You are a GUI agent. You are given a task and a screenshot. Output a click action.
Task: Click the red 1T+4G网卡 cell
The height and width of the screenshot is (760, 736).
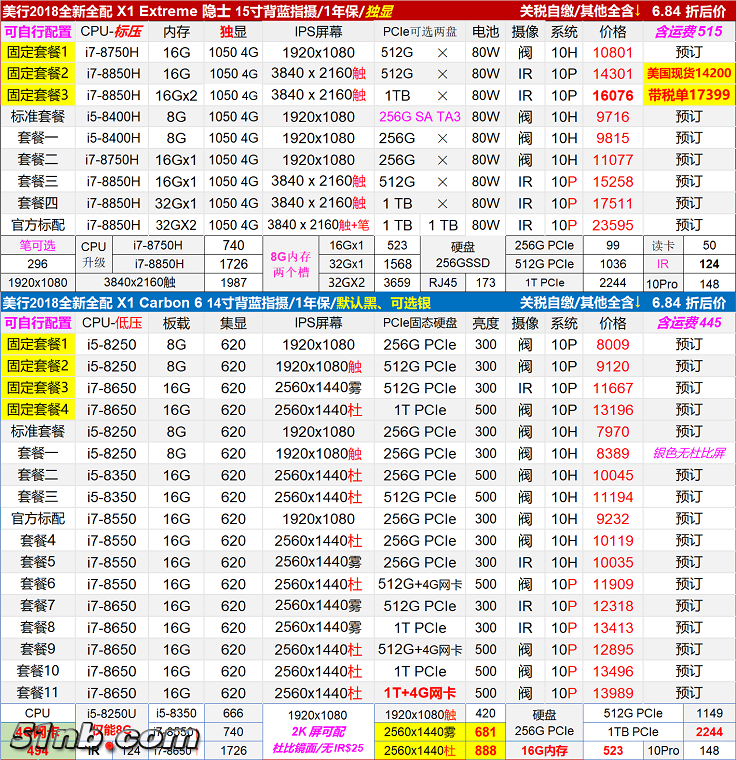click(x=420, y=693)
